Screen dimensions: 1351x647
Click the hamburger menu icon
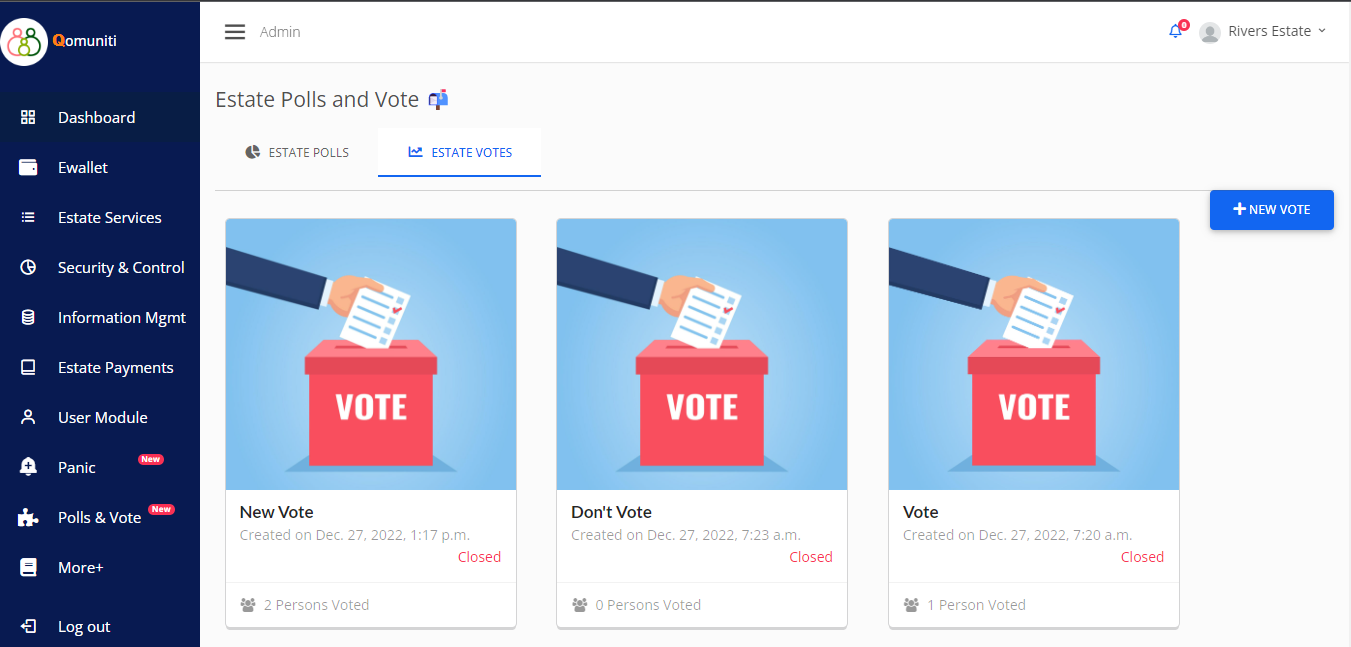235,32
